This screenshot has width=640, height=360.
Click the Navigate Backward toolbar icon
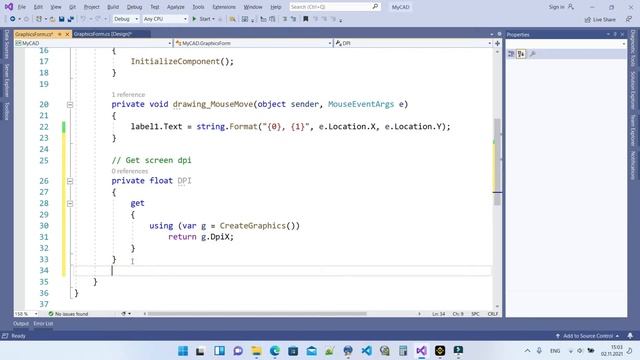(x=13, y=19)
